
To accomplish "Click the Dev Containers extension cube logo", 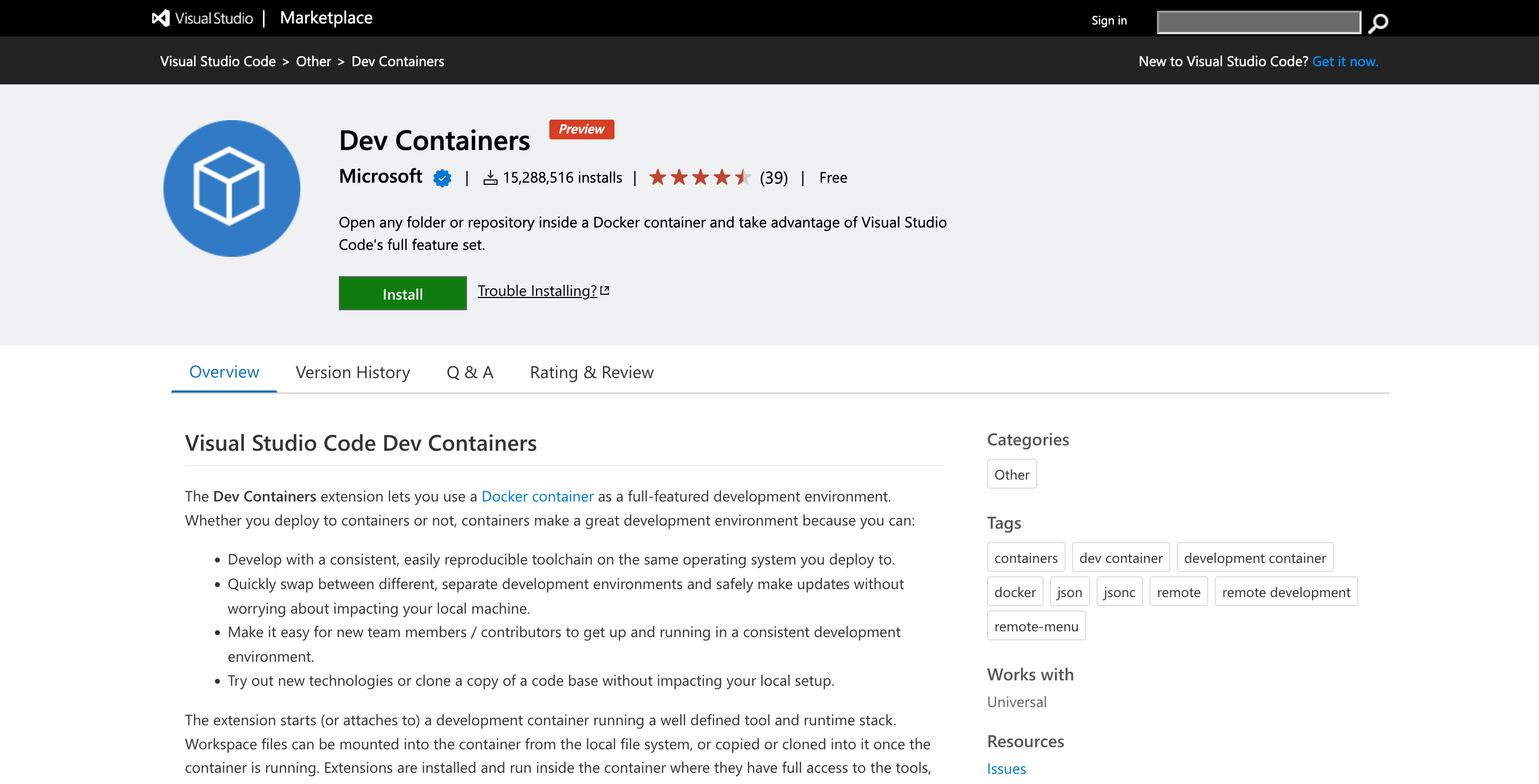I will point(231,189).
